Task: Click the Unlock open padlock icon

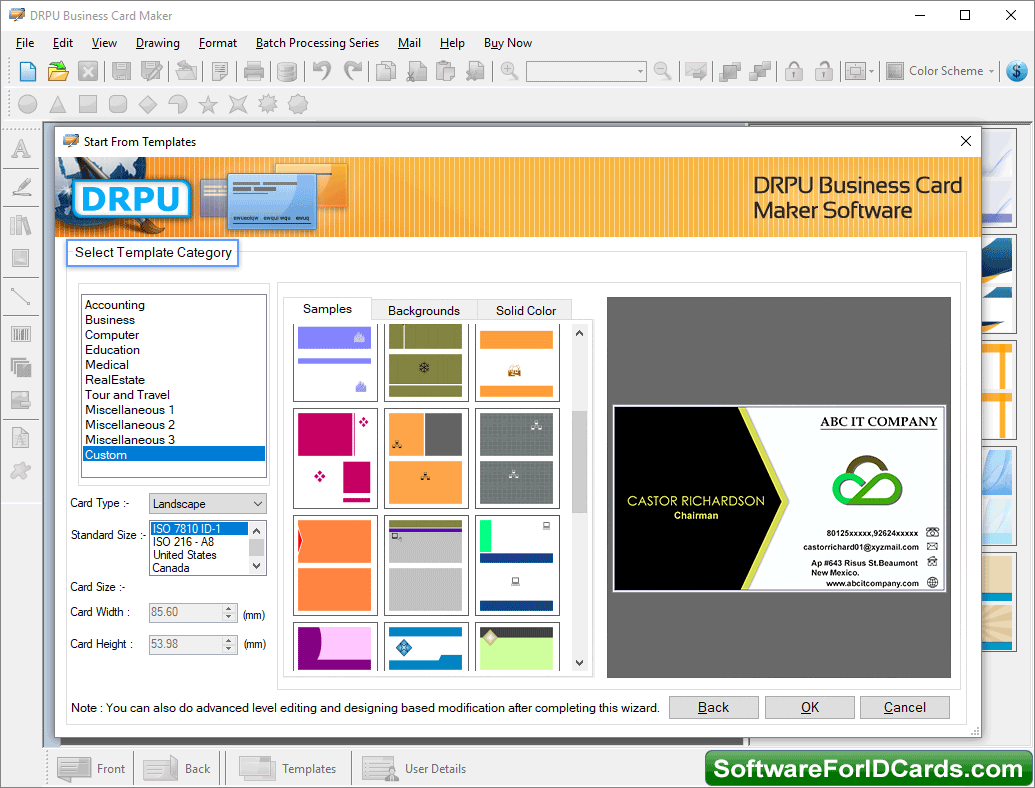Action: tap(823, 71)
